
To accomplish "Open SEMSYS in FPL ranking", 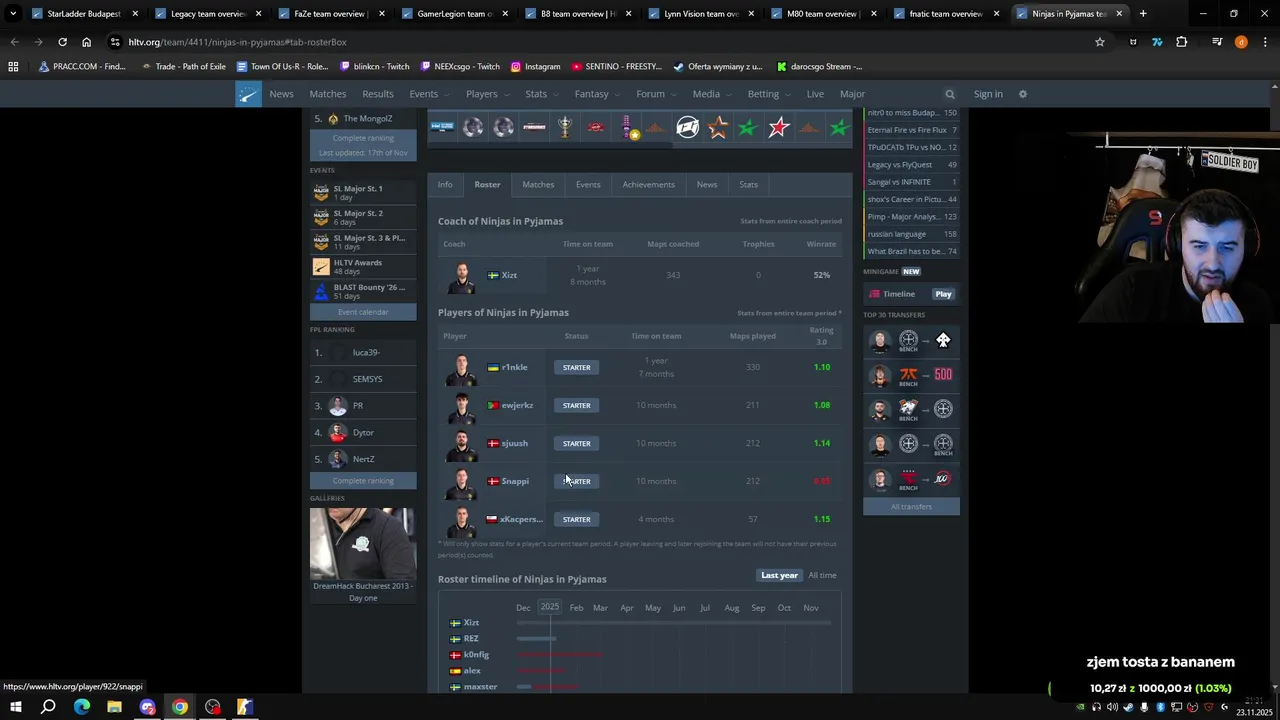I will [367, 379].
